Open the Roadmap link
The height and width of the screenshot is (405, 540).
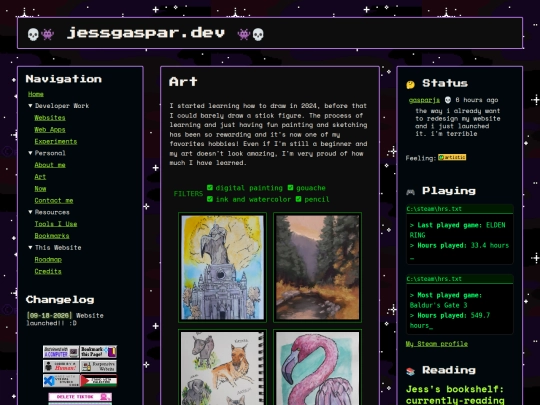pos(48,260)
